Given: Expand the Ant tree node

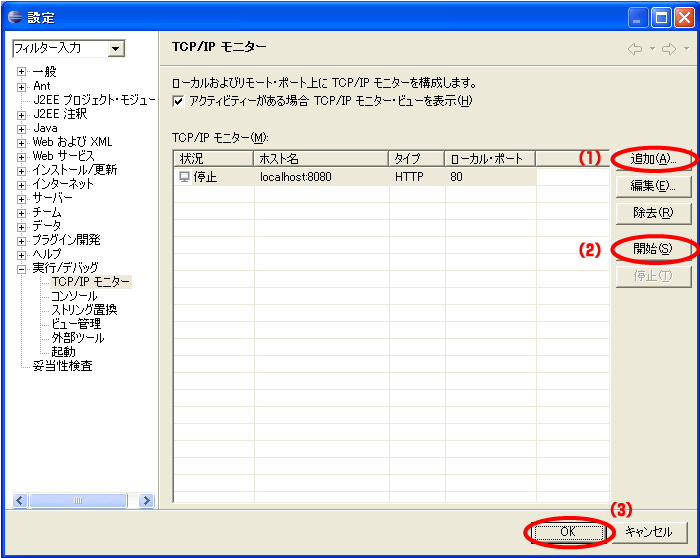Looking at the screenshot, I should (x=21, y=87).
